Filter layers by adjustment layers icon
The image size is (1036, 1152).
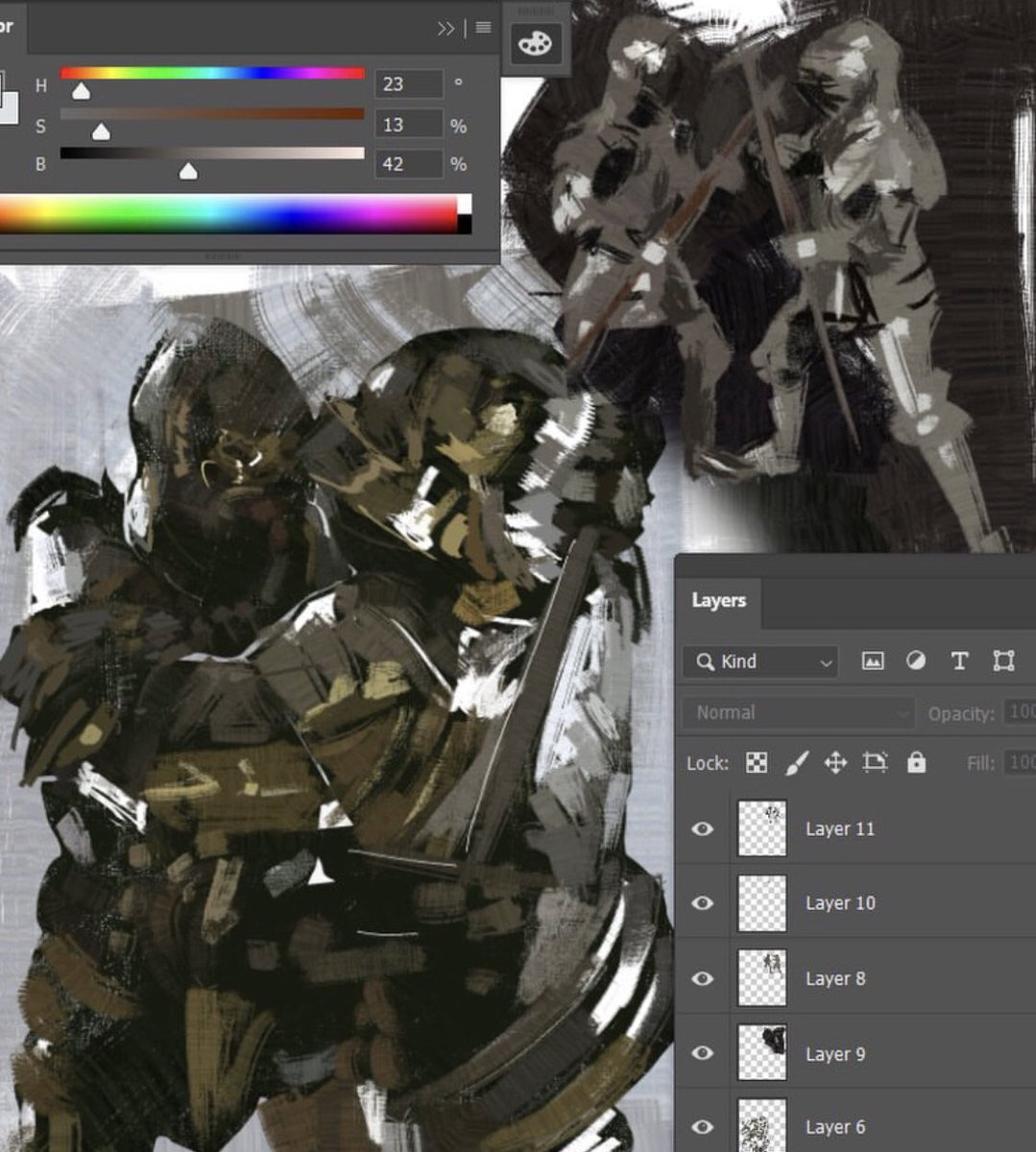[915, 660]
